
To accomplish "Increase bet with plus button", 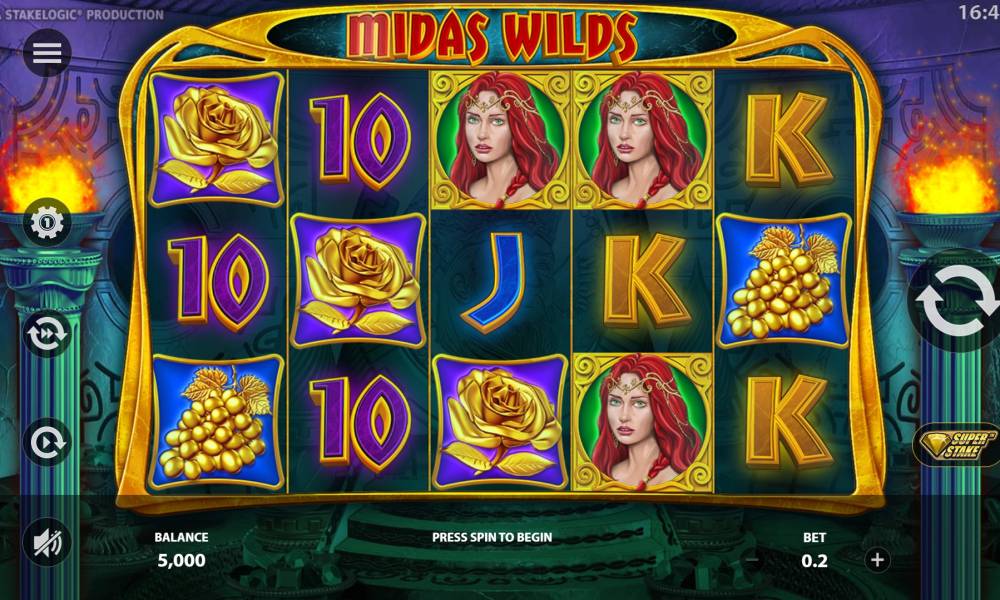I will pyautogui.click(x=877, y=560).
